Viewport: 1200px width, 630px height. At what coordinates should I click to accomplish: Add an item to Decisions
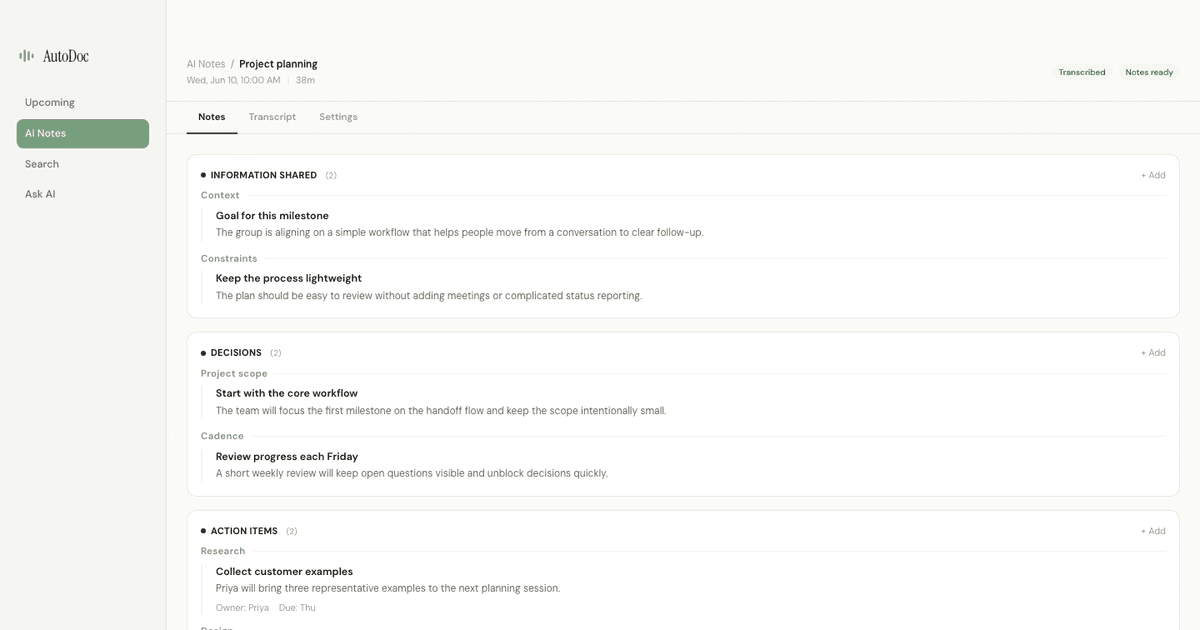click(1153, 353)
